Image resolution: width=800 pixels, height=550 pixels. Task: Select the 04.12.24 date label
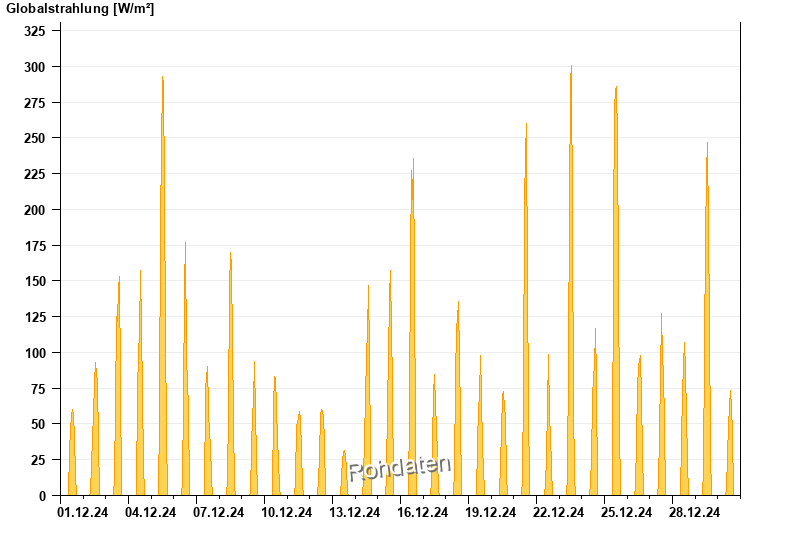pos(151,513)
